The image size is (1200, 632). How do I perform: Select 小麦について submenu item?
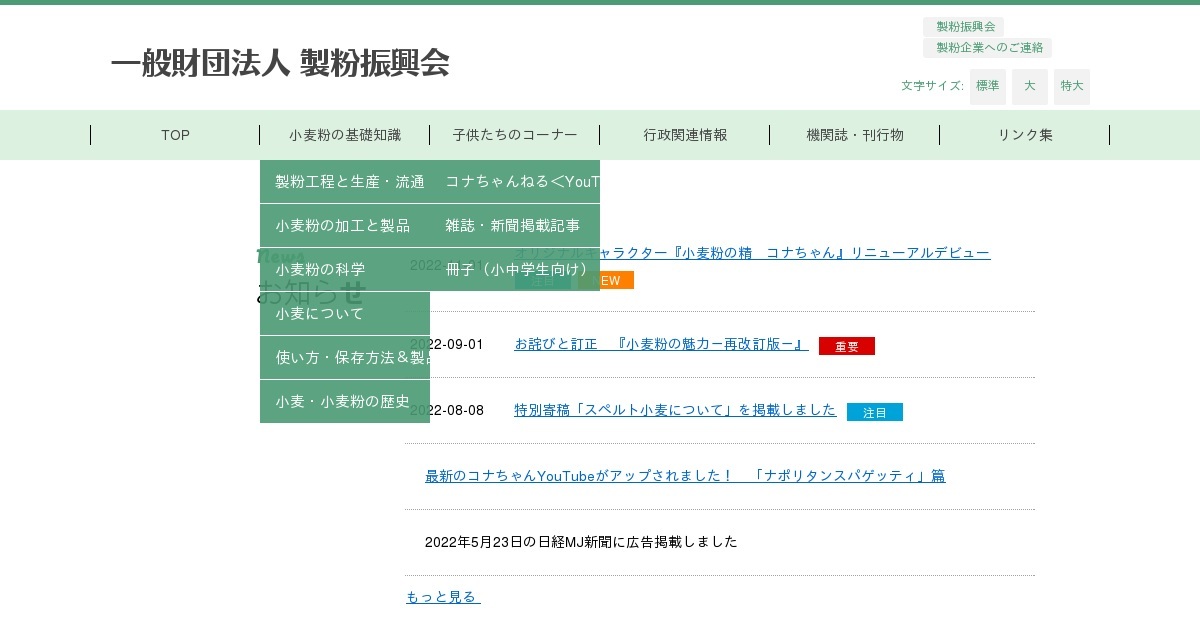pos(345,314)
